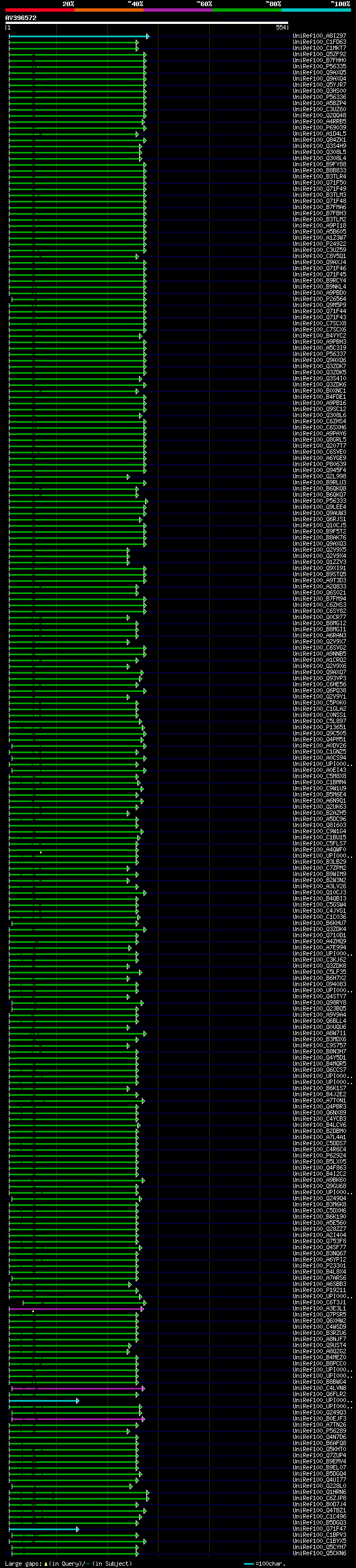Screen dimensions: 356x1568
Task: Select label UniRef100_A7E994
Action: [x=319, y=948]
